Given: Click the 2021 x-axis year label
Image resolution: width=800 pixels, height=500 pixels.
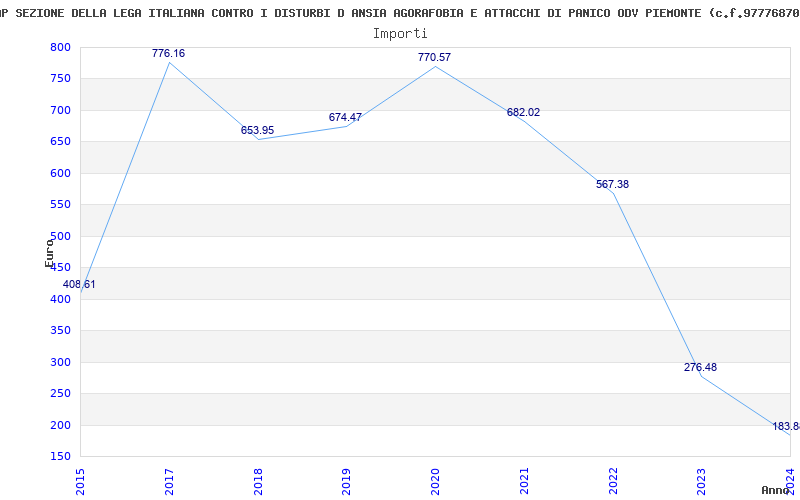Looking at the screenshot, I should coord(524,481).
